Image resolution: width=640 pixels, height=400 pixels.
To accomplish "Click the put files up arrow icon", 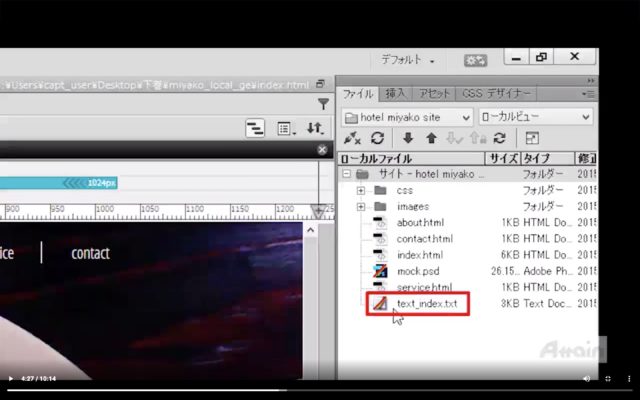I will [431, 138].
